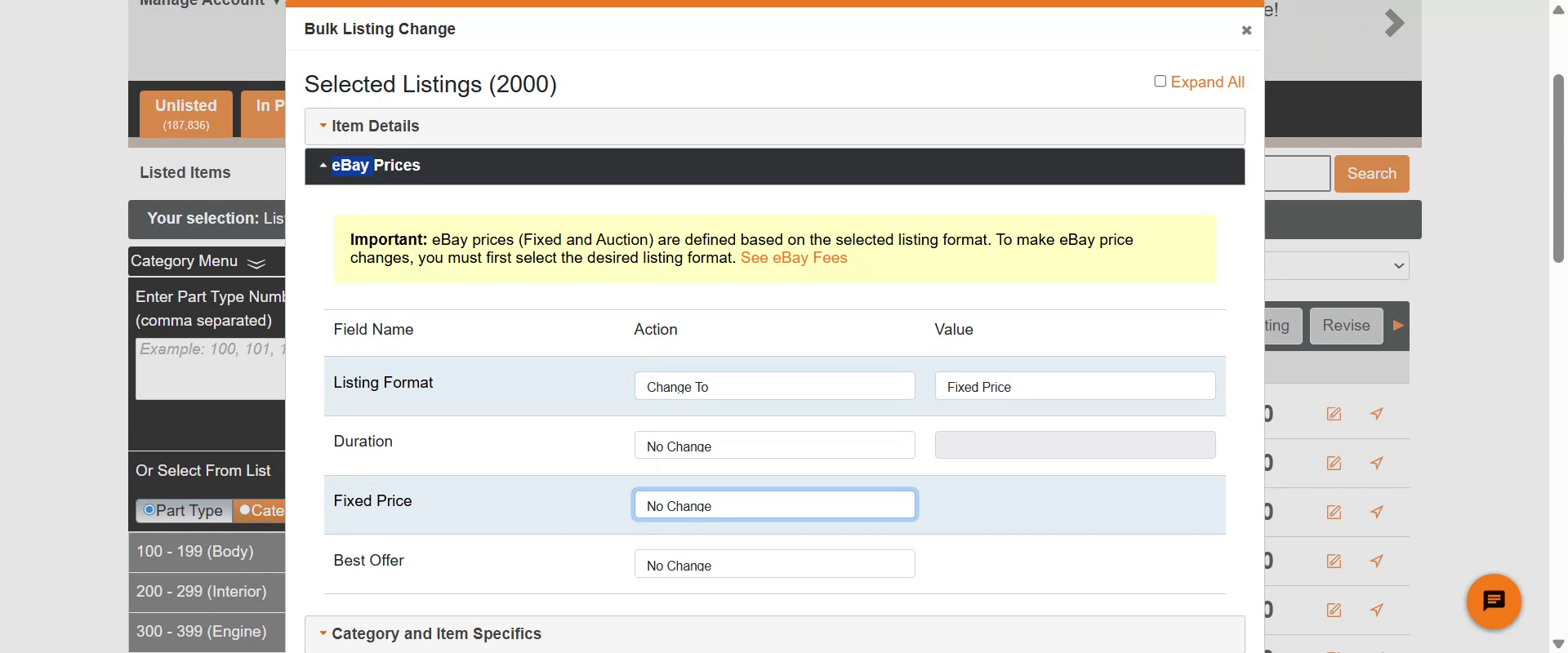Click the fourth row's edit pencil icon

click(1334, 561)
